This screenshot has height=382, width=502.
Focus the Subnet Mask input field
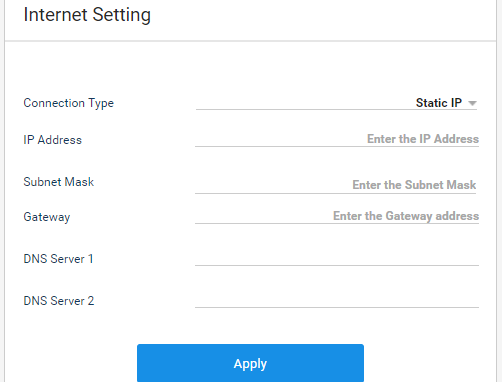point(336,185)
